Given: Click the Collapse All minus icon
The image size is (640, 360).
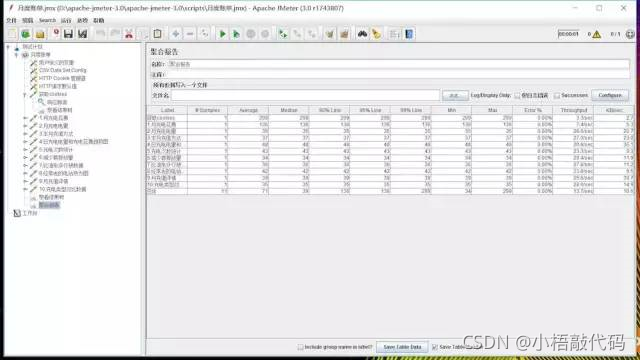Looking at the screenshot, I should pyautogui.click(x=190, y=34).
